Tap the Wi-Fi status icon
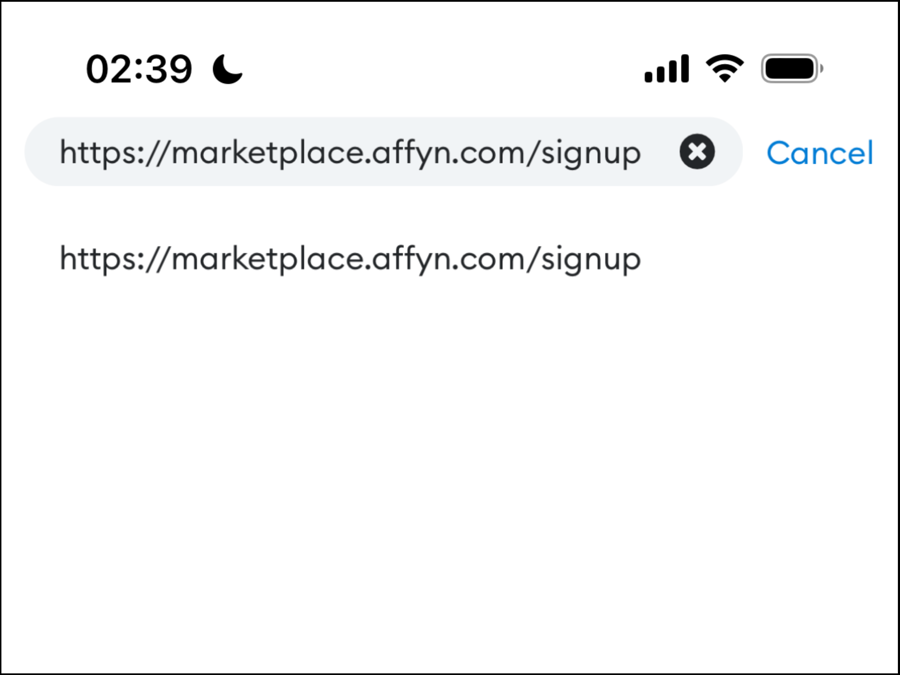This screenshot has height=675, width=900. tap(724, 69)
